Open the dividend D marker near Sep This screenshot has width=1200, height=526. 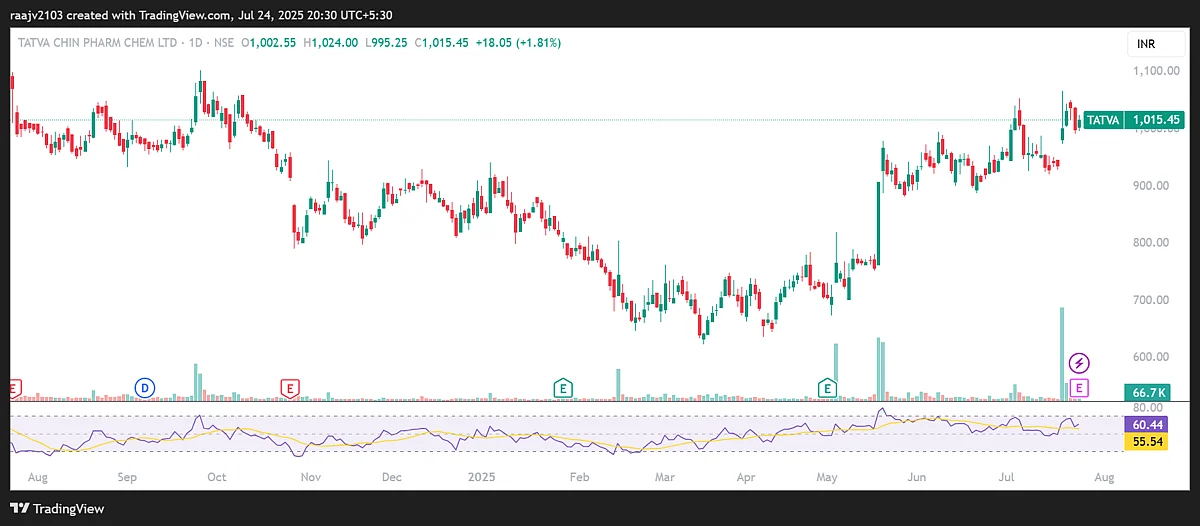(x=144, y=387)
